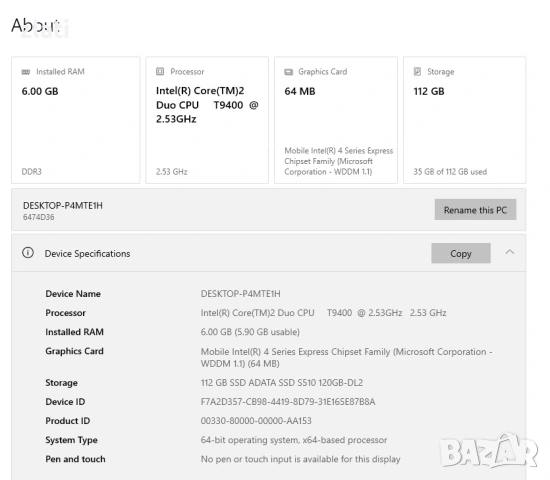
Task: Click the 64 MB graphics memory value
Action: click(300, 91)
